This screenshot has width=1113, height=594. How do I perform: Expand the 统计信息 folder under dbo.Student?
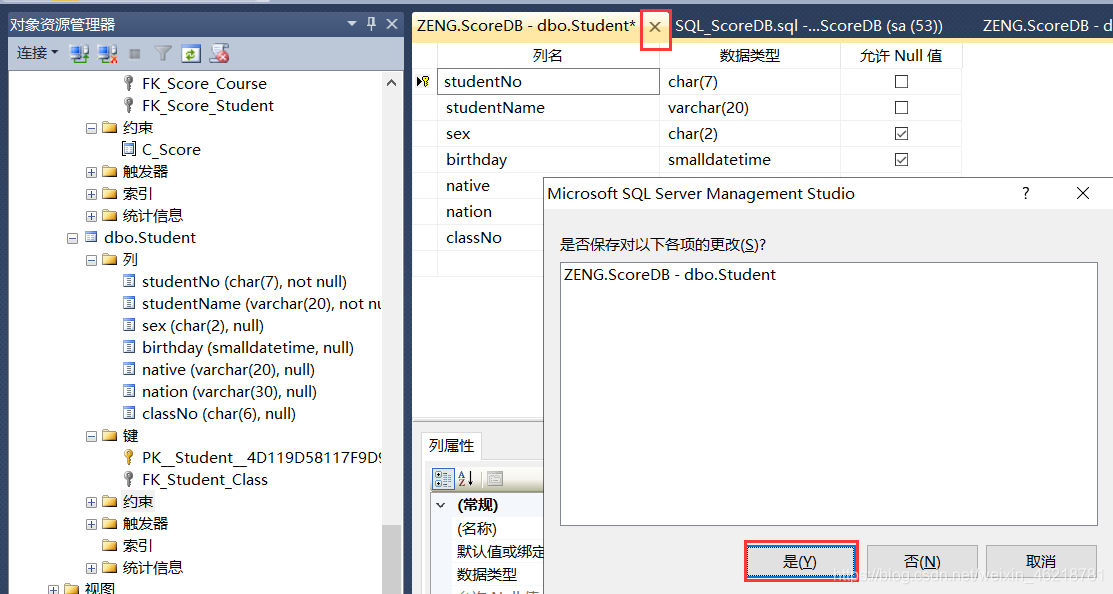pyautogui.click(x=92, y=568)
